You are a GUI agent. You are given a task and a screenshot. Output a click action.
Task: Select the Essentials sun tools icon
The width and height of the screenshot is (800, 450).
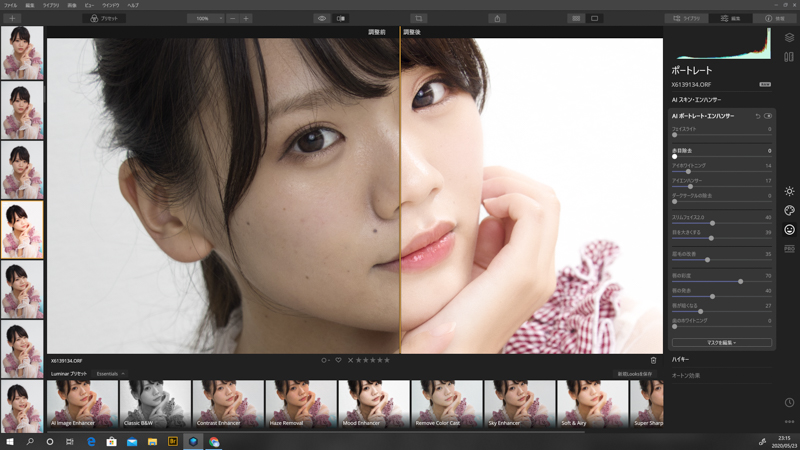tap(789, 191)
